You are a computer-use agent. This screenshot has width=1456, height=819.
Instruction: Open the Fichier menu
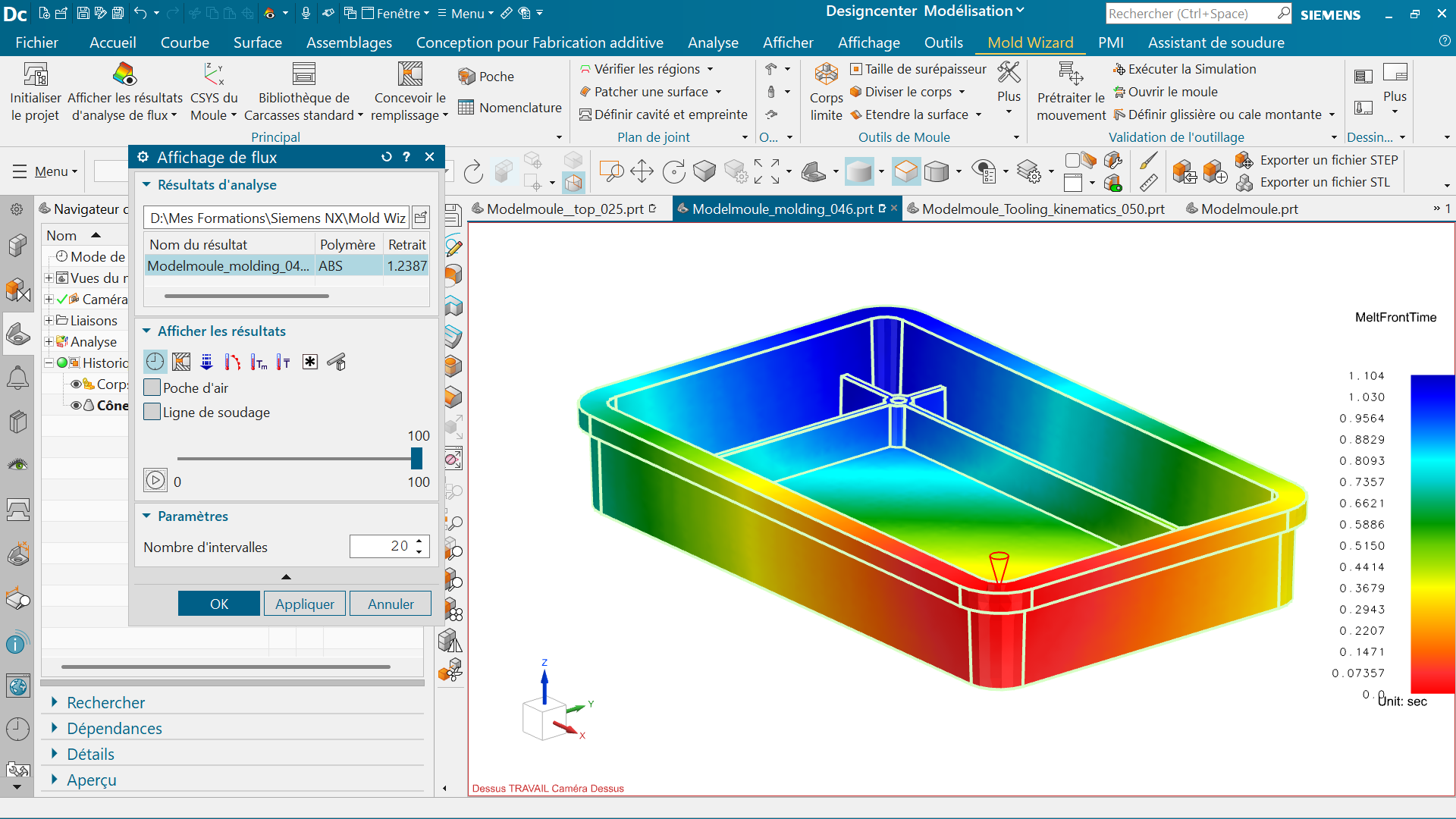(x=36, y=42)
